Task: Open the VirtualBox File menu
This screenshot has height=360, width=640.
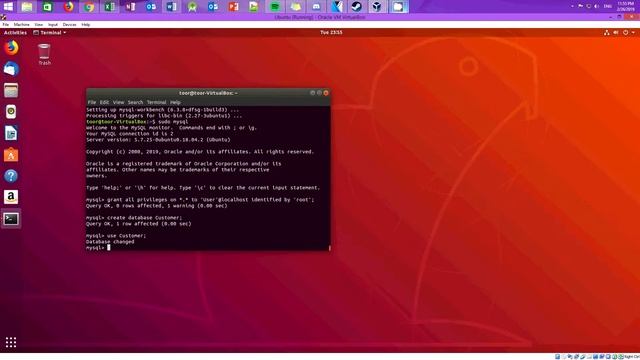Action: (x=6, y=25)
